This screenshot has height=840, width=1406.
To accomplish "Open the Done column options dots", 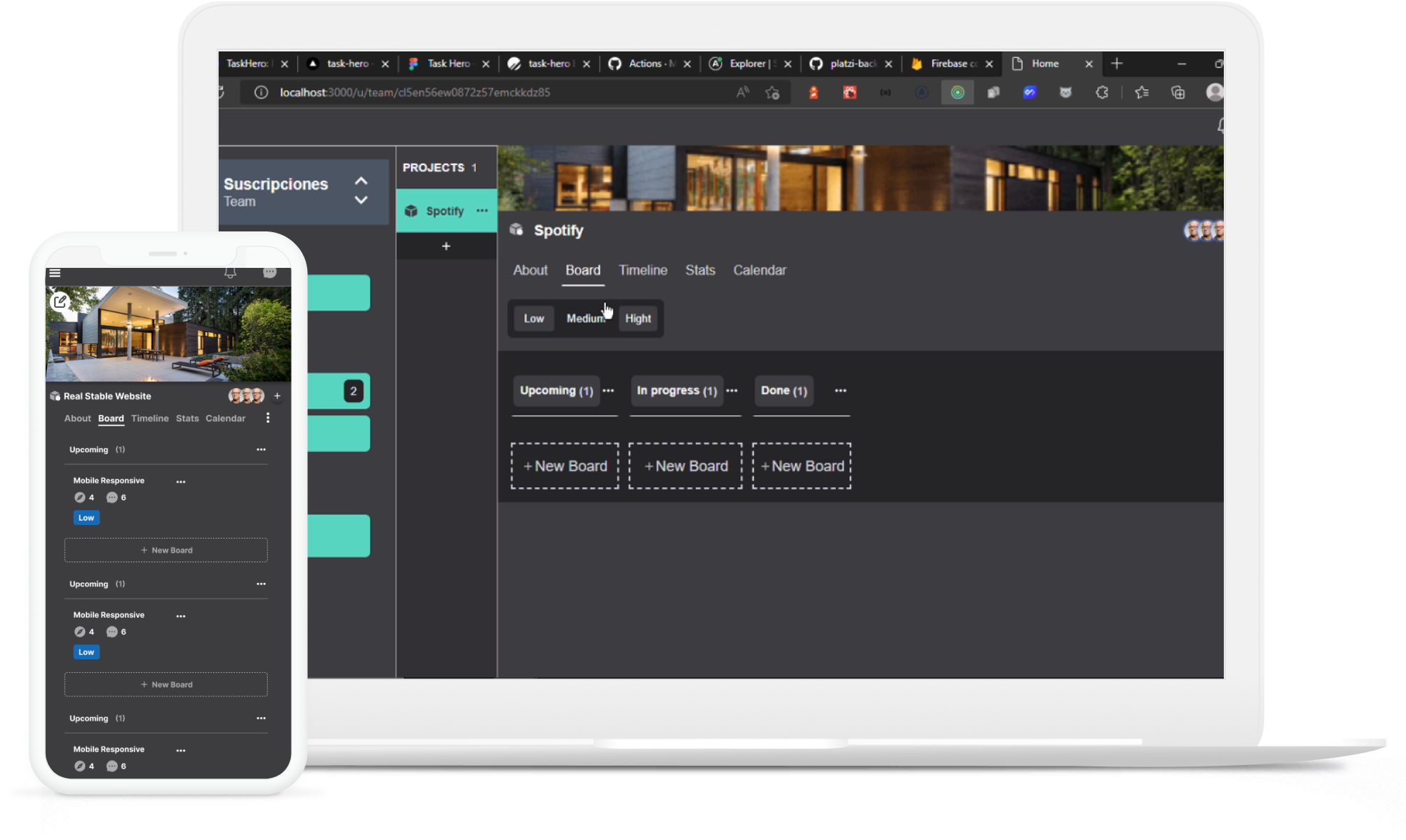I will point(841,391).
